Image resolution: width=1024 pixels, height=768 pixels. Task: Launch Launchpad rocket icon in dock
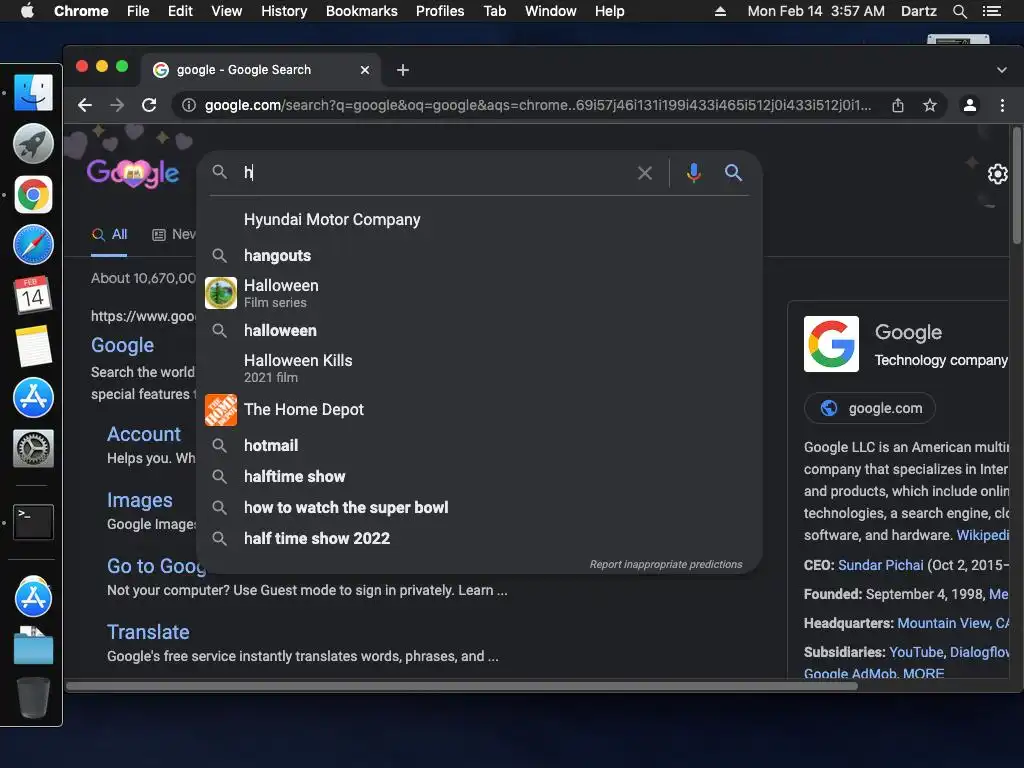point(33,144)
